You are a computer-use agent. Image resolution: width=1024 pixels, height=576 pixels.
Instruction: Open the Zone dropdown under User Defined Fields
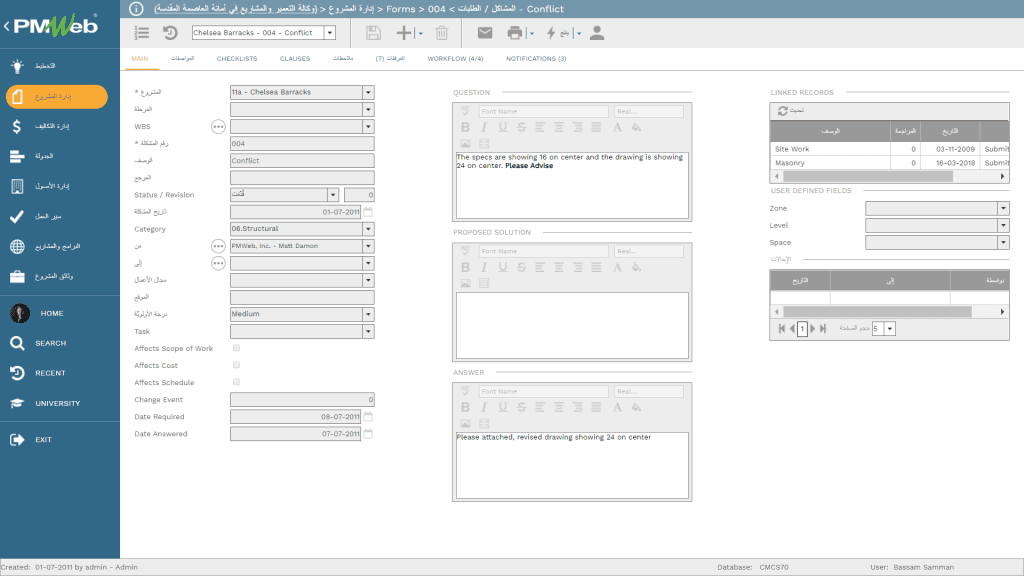click(x=1003, y=208)
